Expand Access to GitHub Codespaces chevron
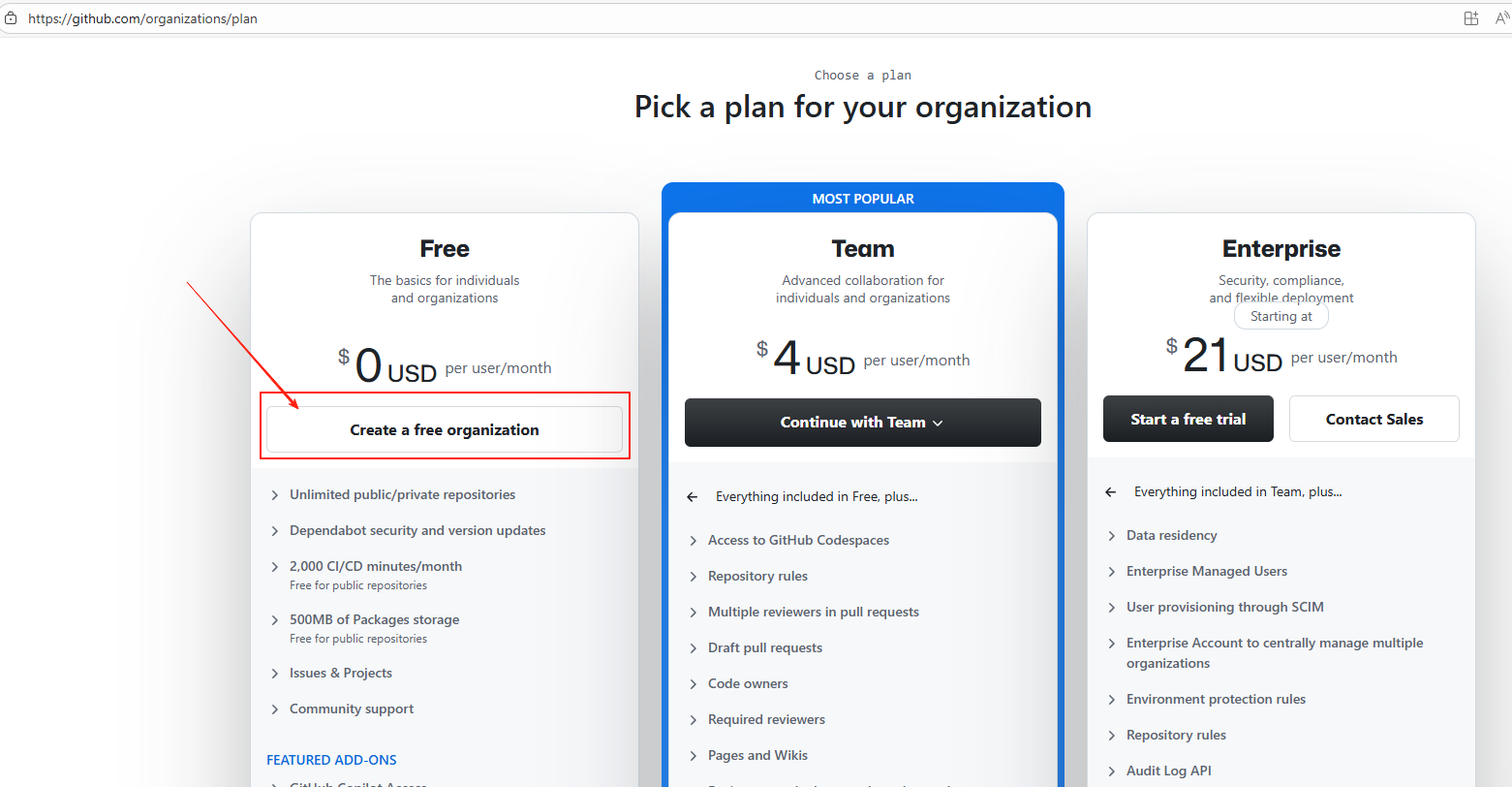 694,541
